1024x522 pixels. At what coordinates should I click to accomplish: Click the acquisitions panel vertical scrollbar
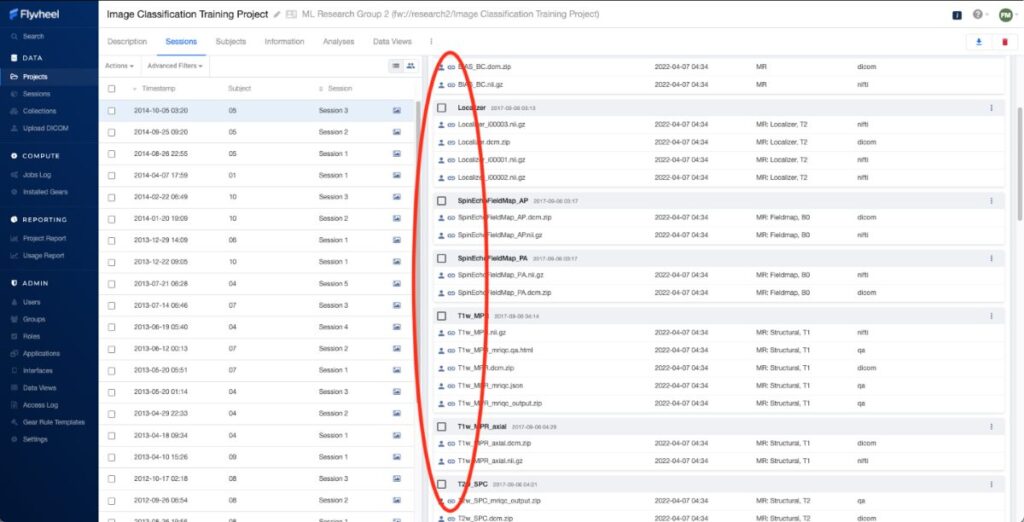pos(1019,150)
